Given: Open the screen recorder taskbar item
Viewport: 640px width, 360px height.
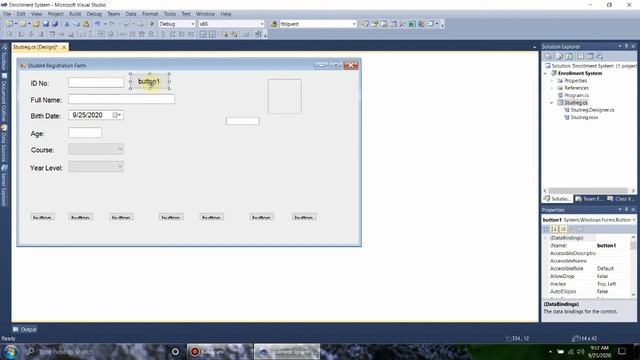Looking at the screenshot, I should tap(220, 351).
